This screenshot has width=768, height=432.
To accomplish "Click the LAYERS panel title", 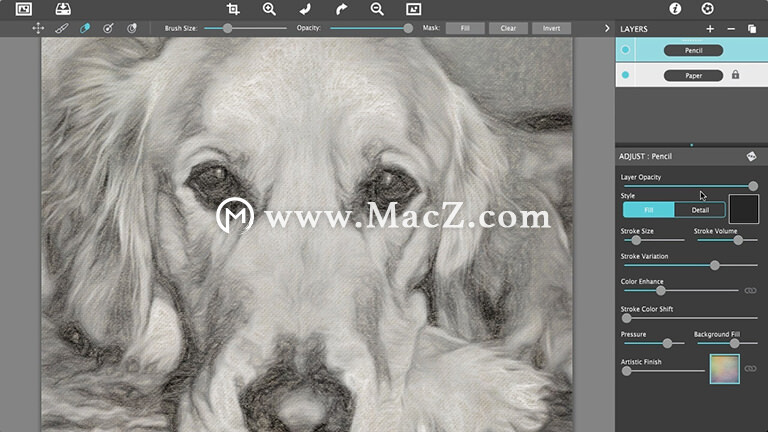I will (634, 29).
